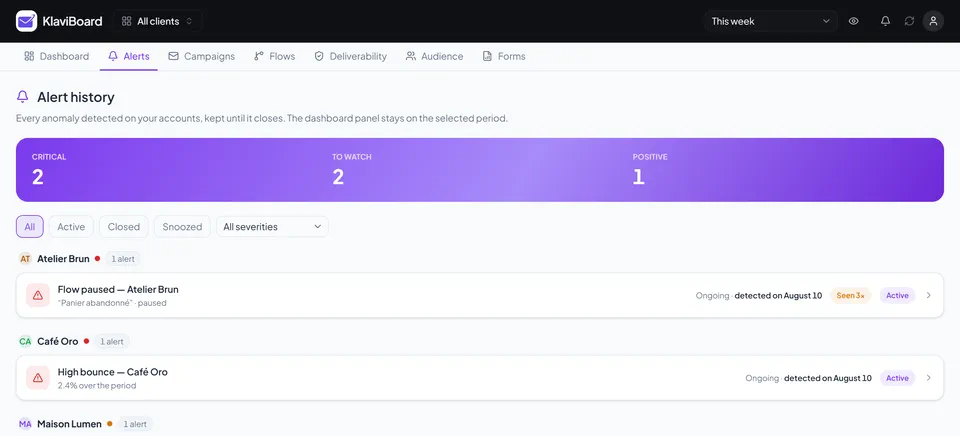Expand the Flow paused alert chevron
960x436 pixels.
[929, 295]
